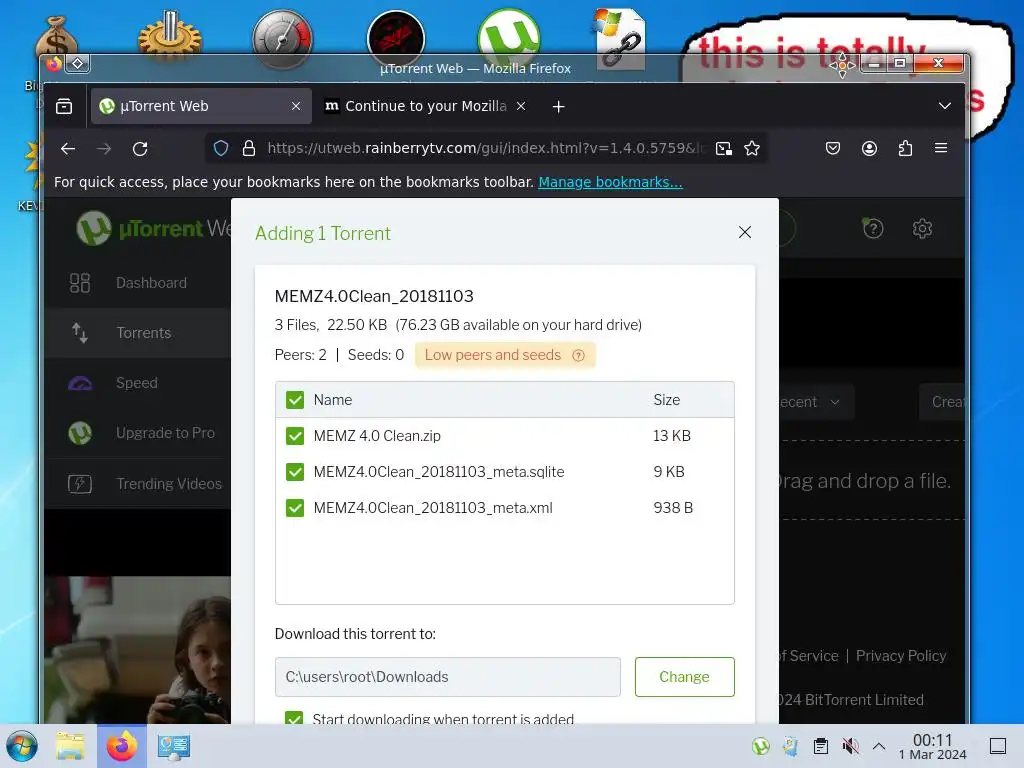Open the Firefox hamburger menu
1024x768 pixels.
click(x=941, y=148)
